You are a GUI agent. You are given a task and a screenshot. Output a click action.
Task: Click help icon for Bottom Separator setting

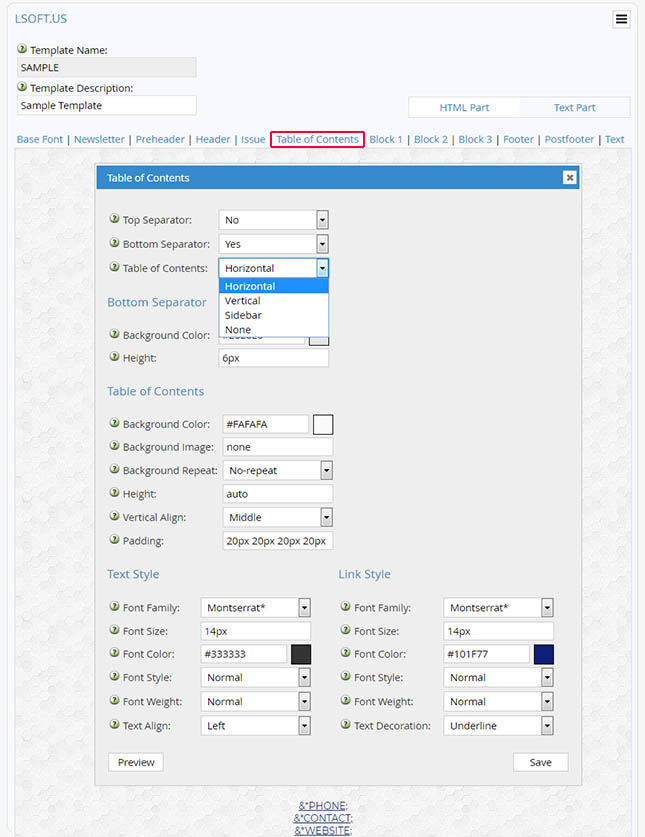tap(114, 242)
